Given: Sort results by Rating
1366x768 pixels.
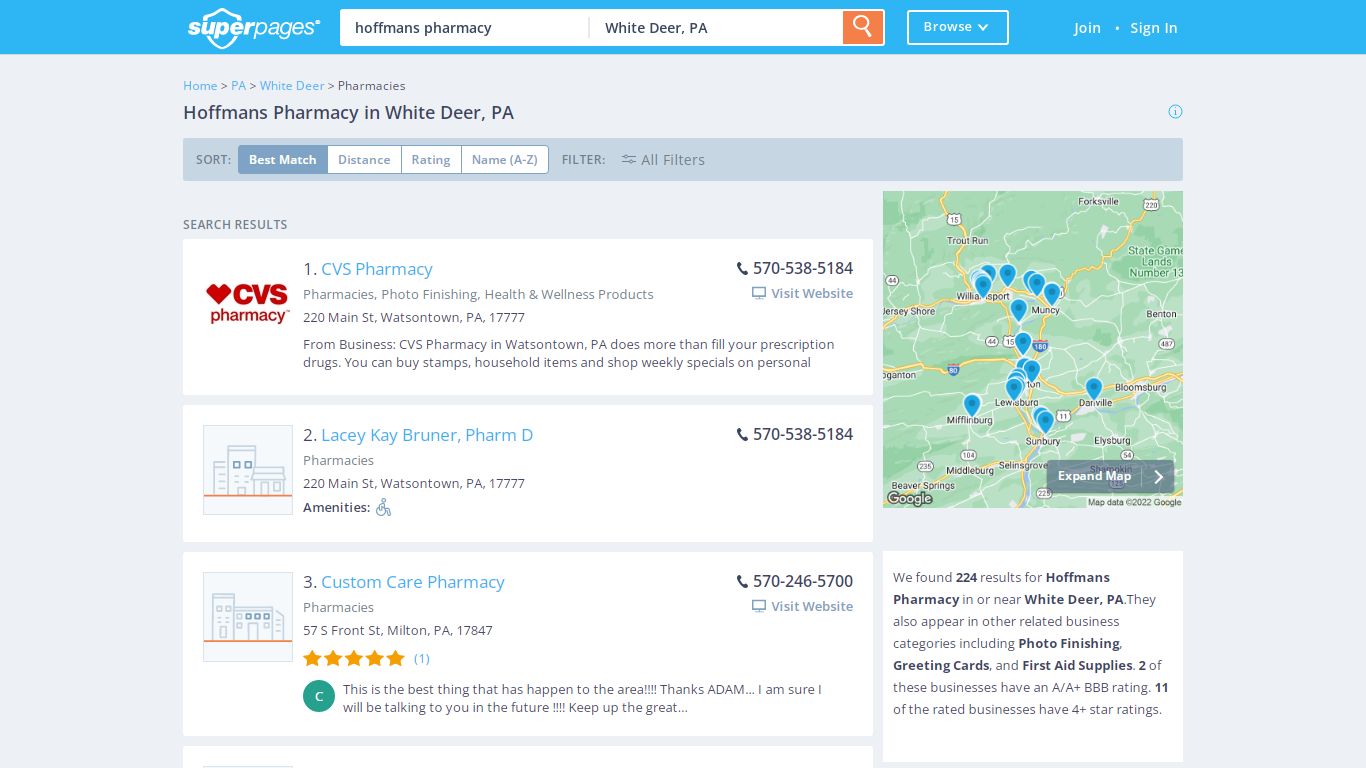Looking at the screenshot, I should tap(431, 160).
